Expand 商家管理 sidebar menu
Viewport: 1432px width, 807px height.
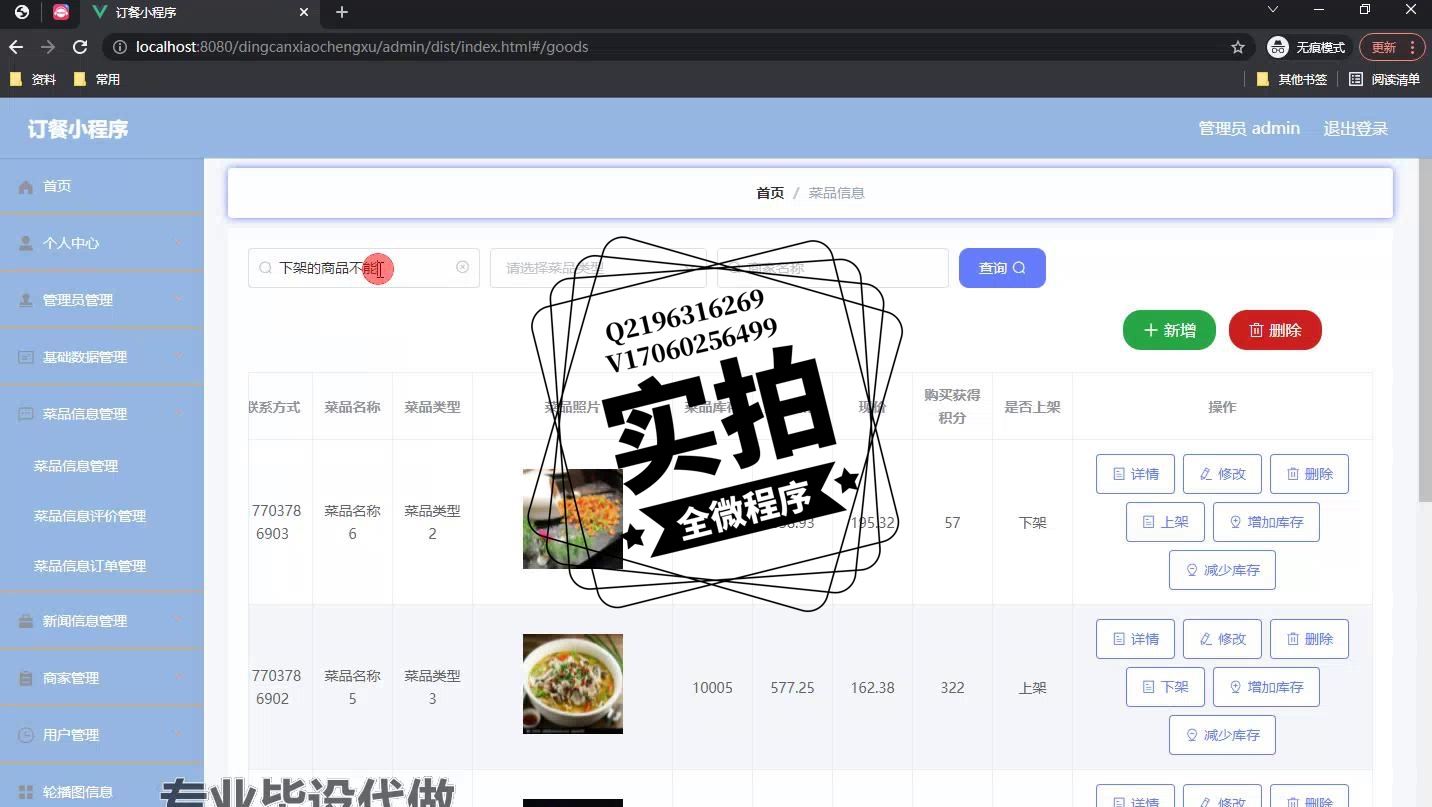pos(102,678)
